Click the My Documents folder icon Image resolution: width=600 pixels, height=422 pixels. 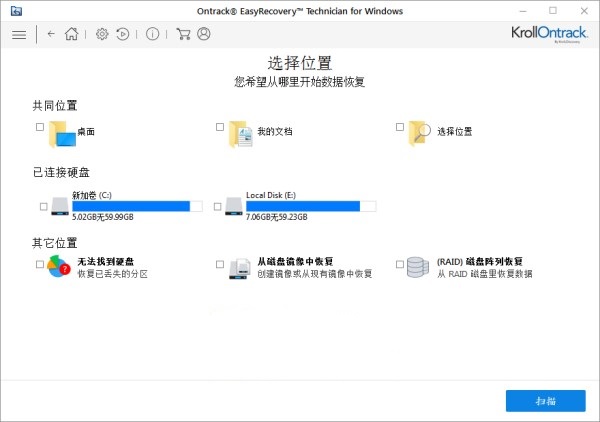click(241, 134)
